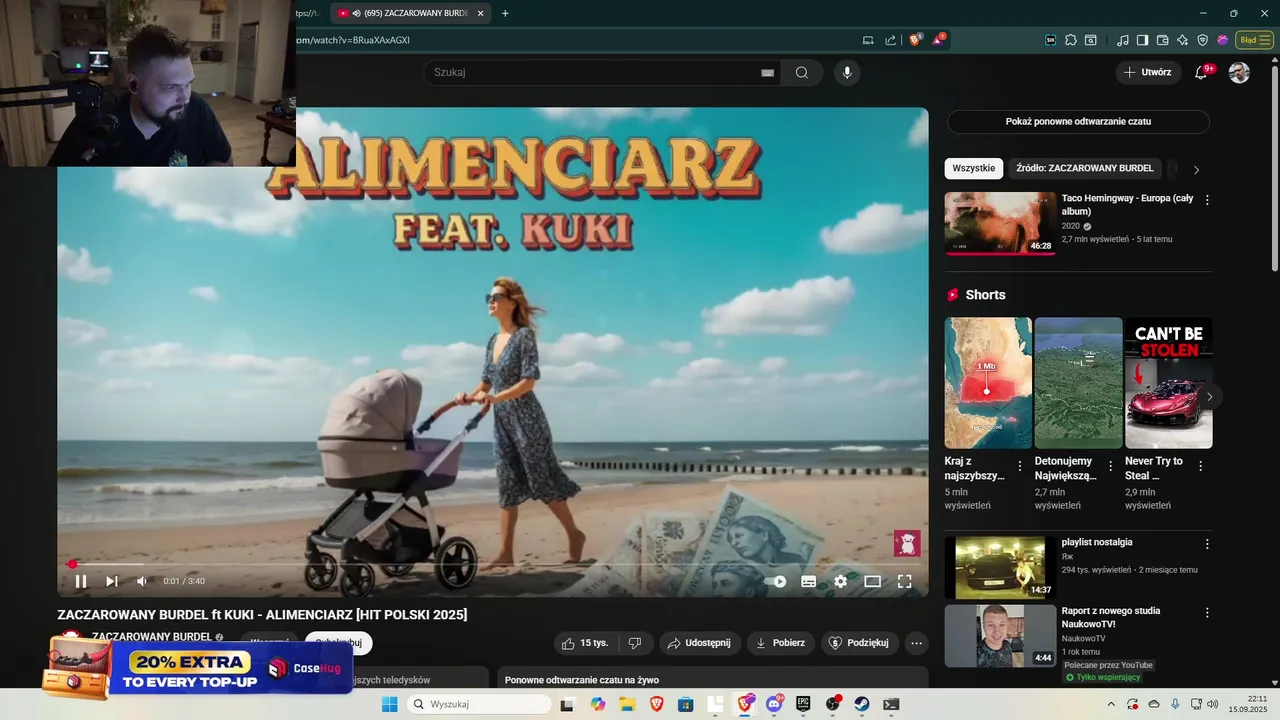1280x720 pixels.
Task: Open the playlist nostalgia video title
Action: point(1097,542)
